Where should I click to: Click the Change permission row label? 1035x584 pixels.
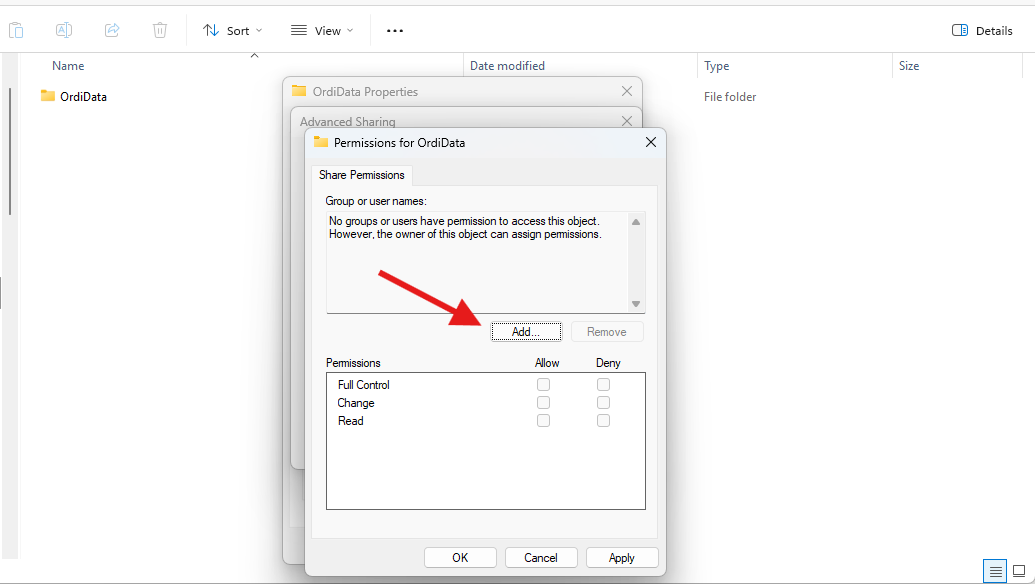point(356,403)
